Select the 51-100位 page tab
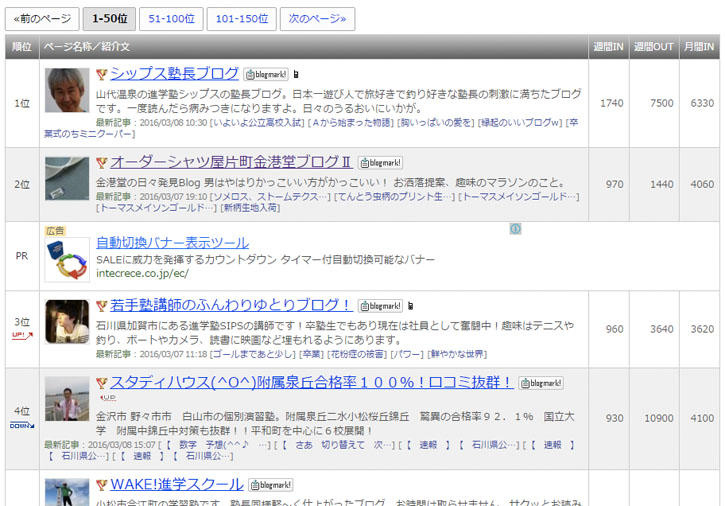 coord(172,18)
